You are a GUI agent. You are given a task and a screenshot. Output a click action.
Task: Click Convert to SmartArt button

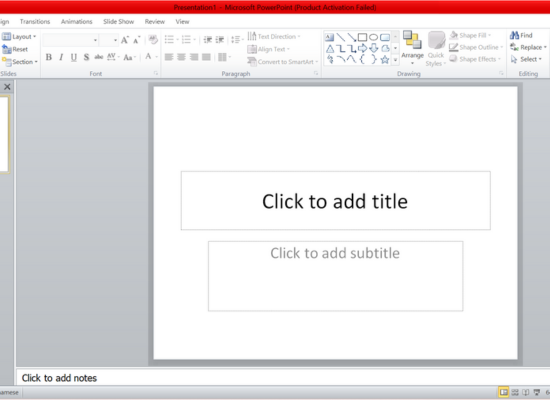point(282,62)
